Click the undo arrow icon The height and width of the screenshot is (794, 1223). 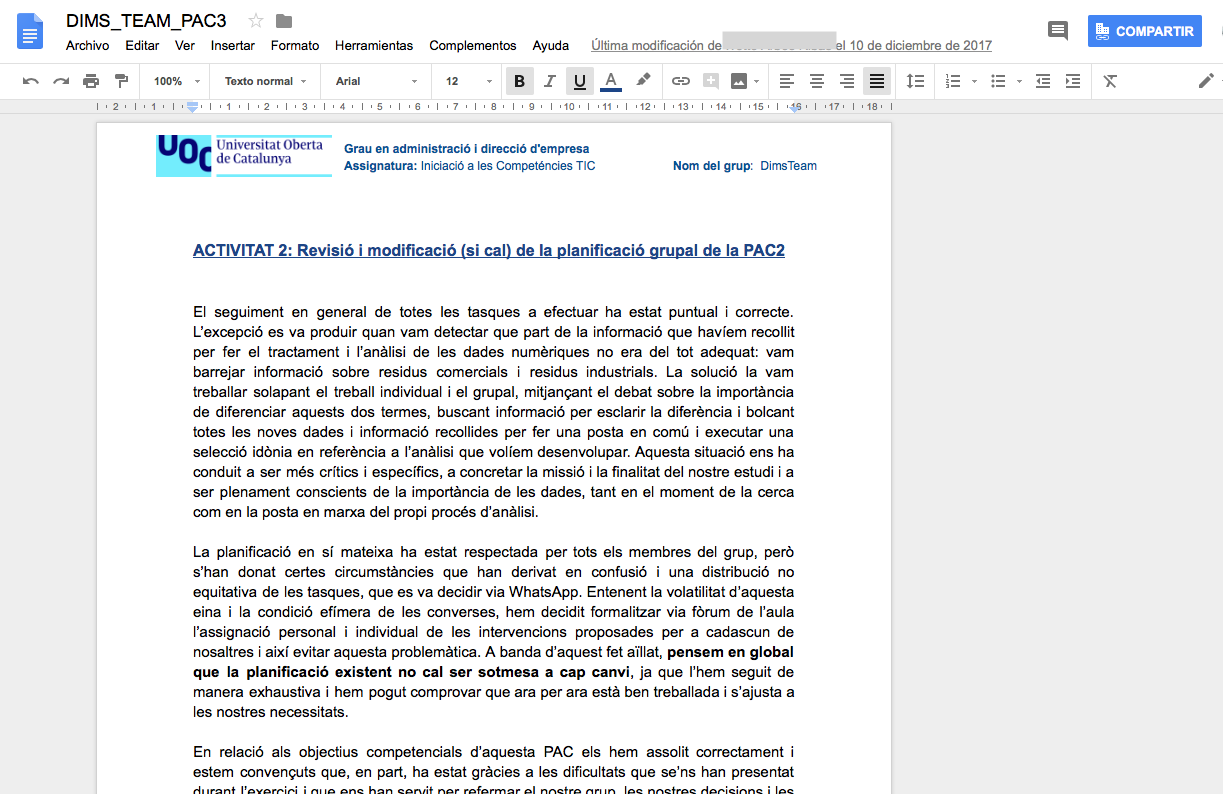31,81
